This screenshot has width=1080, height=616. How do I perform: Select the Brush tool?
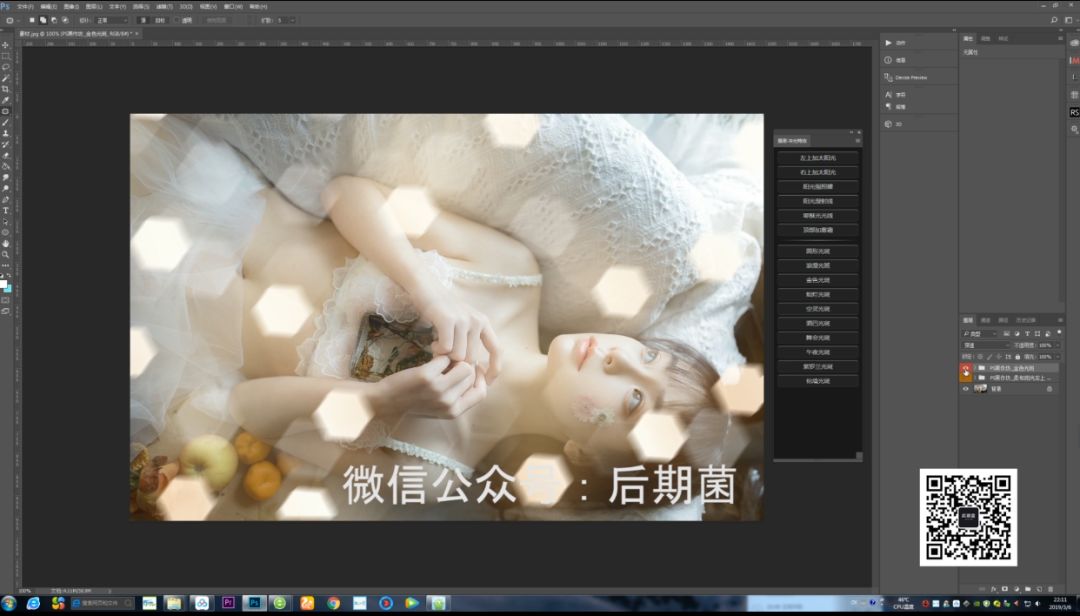tap(6, 122)
